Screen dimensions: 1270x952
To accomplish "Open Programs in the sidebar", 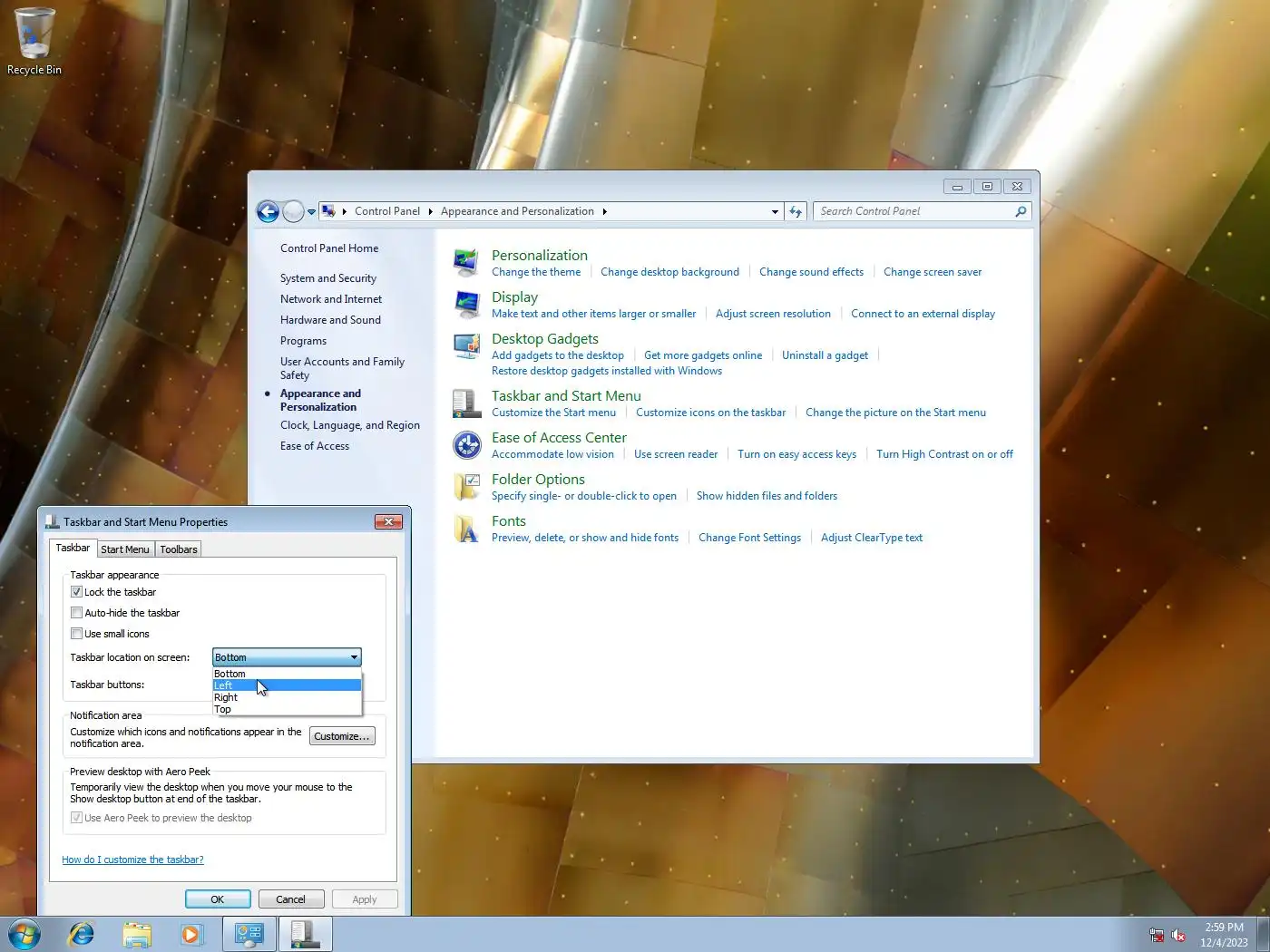I will pyautogui.click(x=303, y=341).
